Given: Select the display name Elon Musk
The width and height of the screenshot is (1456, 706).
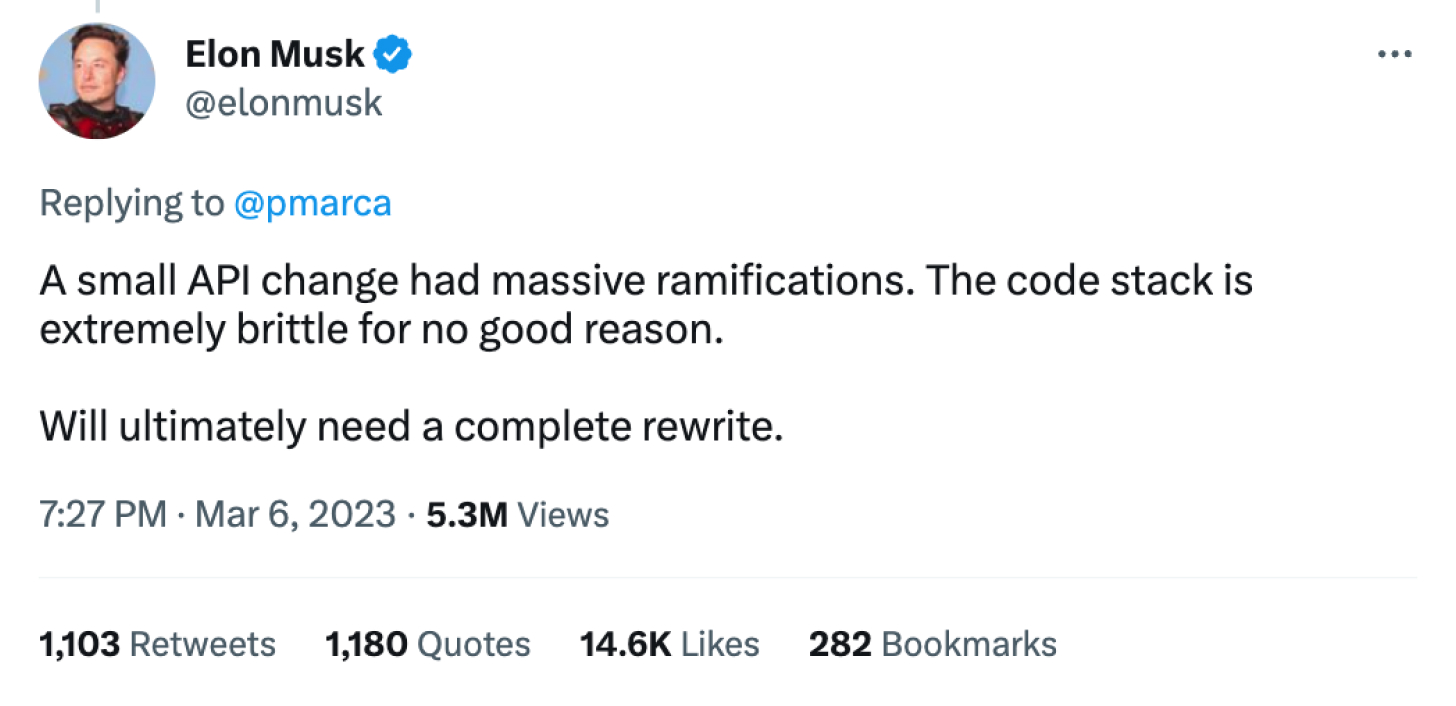Looking at the screenshot, I should 276,54.
